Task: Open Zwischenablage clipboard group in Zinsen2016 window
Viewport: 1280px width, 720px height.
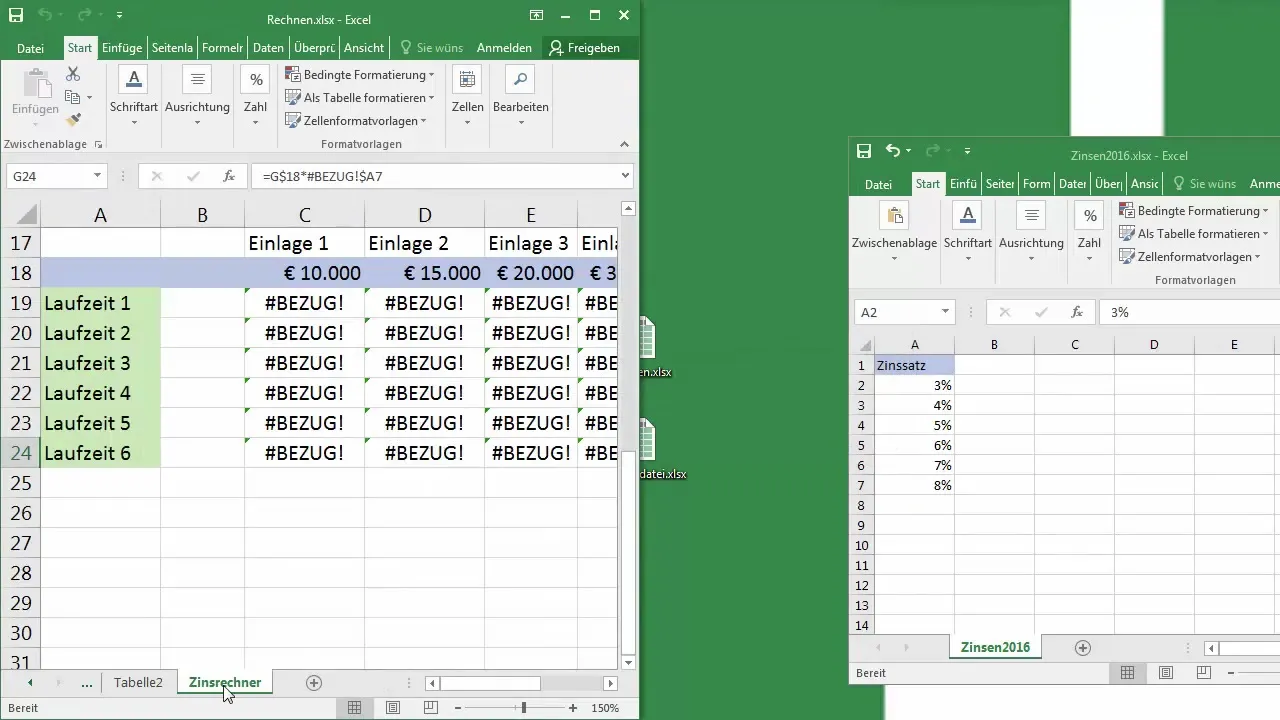Action: coord(894,231)
